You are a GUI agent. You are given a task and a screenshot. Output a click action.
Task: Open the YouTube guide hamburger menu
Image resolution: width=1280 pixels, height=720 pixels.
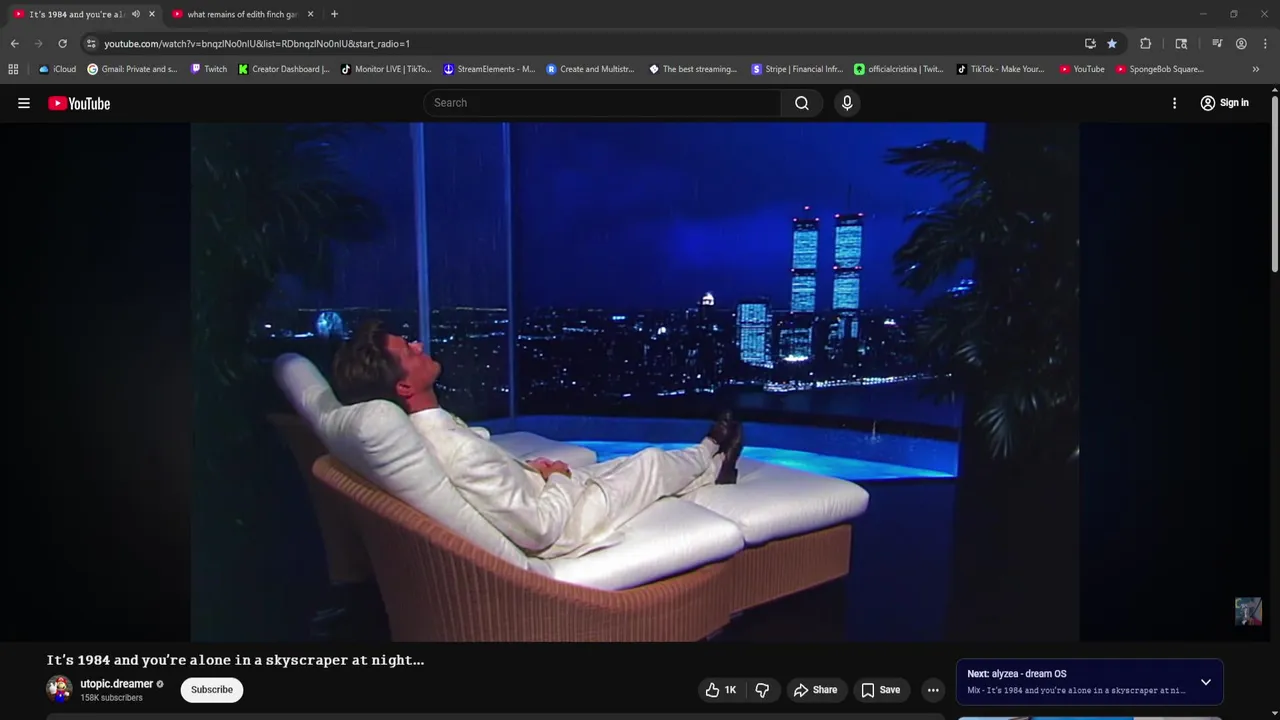click(24, 103)
